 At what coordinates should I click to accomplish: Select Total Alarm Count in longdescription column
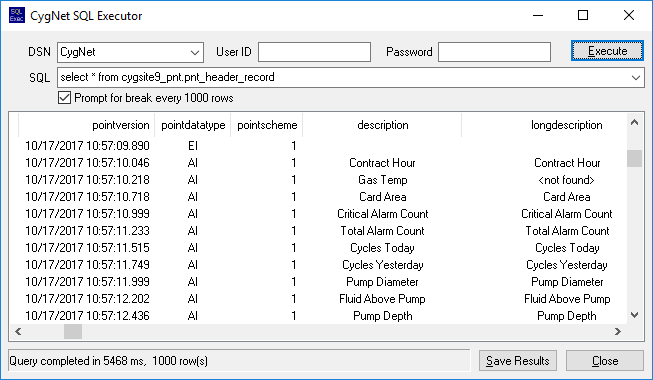[567, 231]
